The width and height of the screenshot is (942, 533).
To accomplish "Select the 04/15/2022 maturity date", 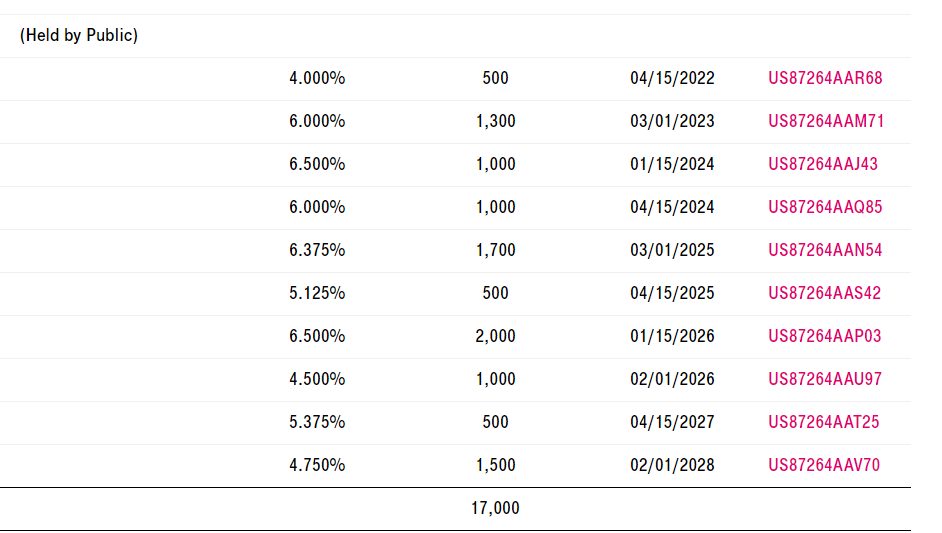I will pos(672,78).
